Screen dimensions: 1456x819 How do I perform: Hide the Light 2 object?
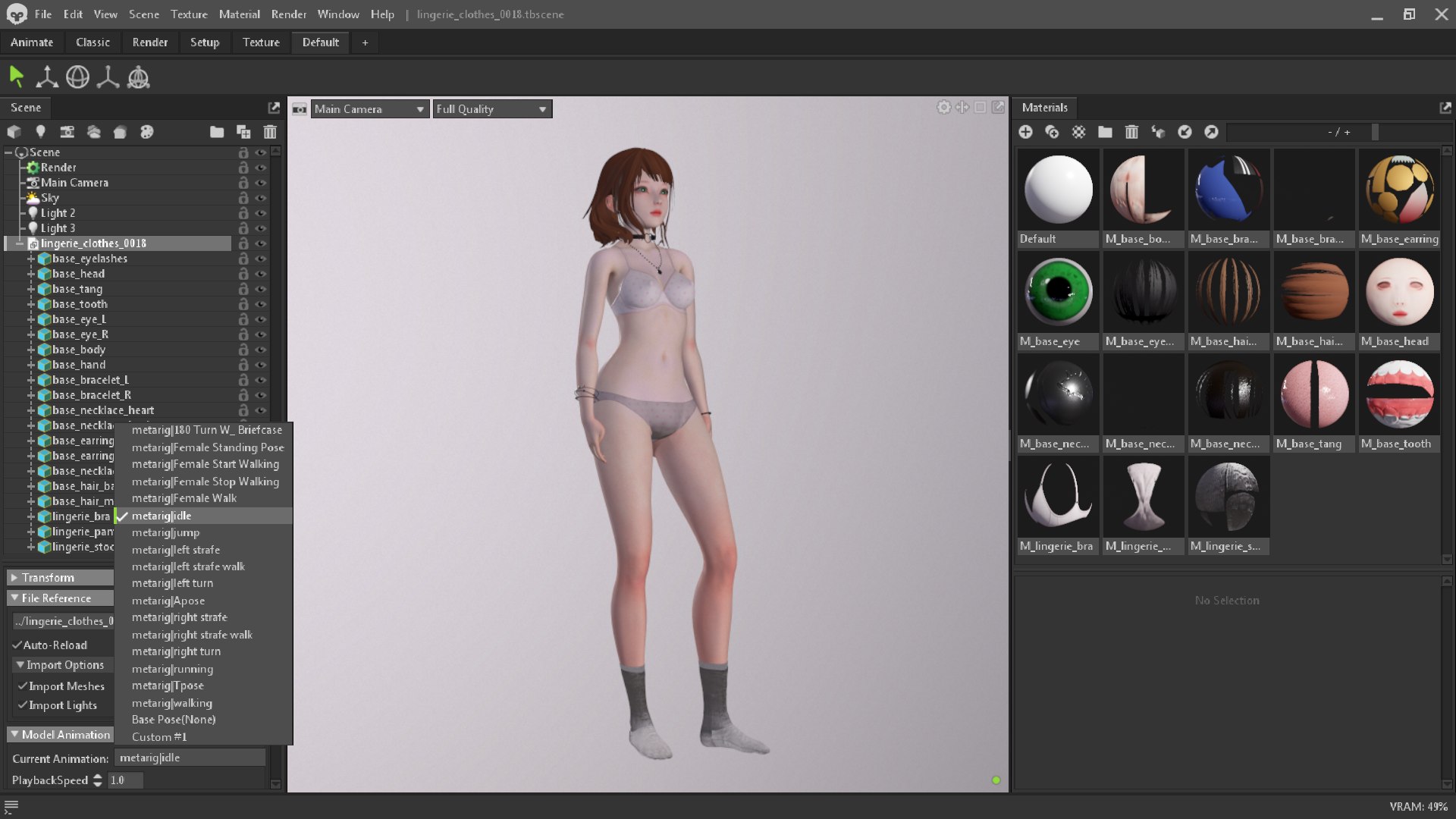(x=260, y=213)
